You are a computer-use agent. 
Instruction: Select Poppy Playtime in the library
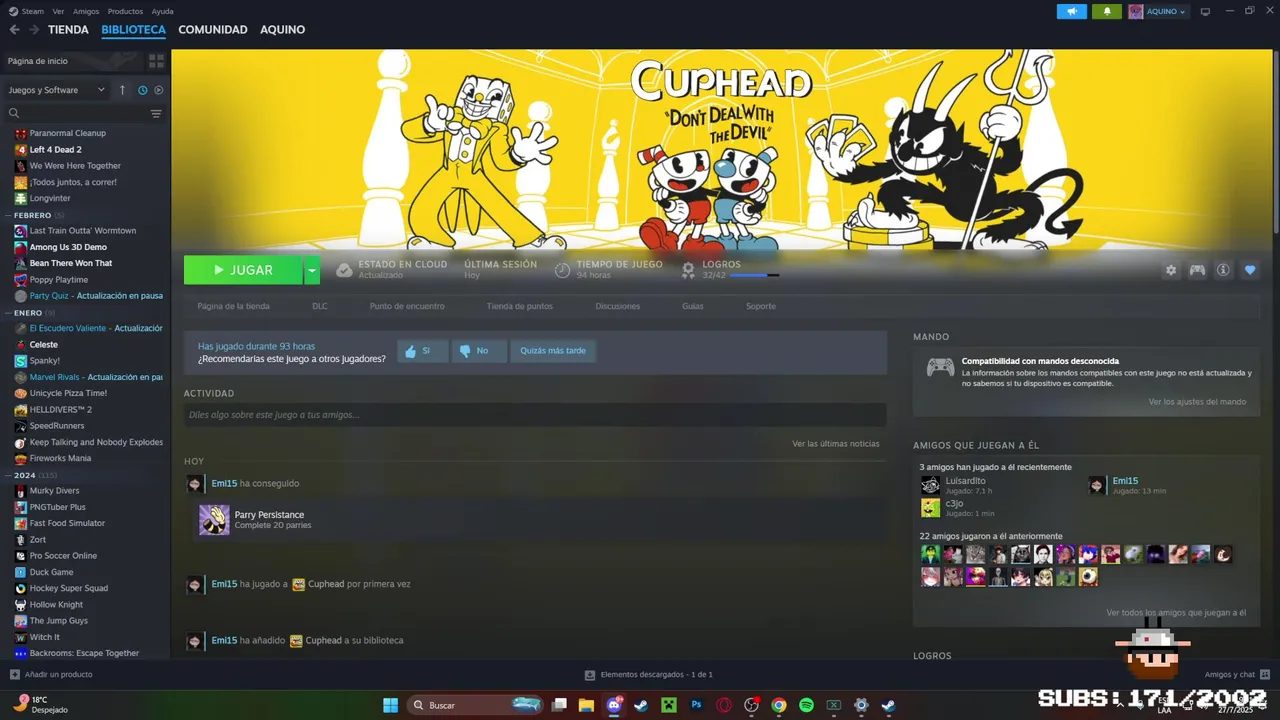point(59,280)
